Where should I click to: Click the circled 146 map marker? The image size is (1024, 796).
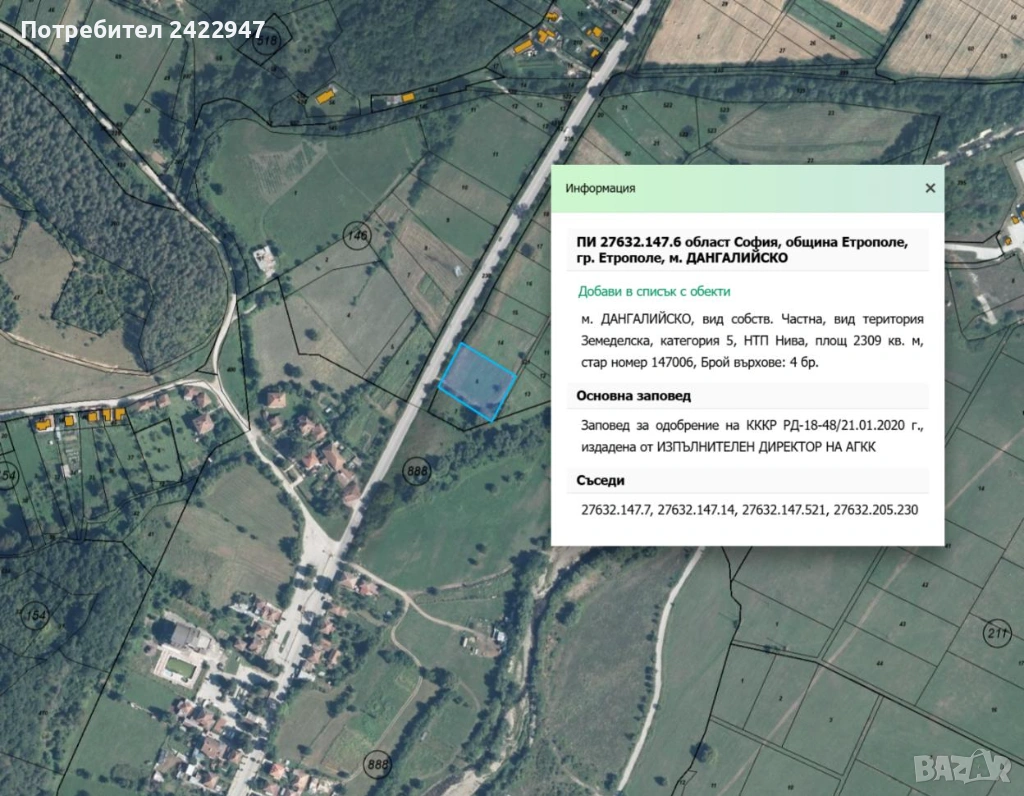click(357, 234)
